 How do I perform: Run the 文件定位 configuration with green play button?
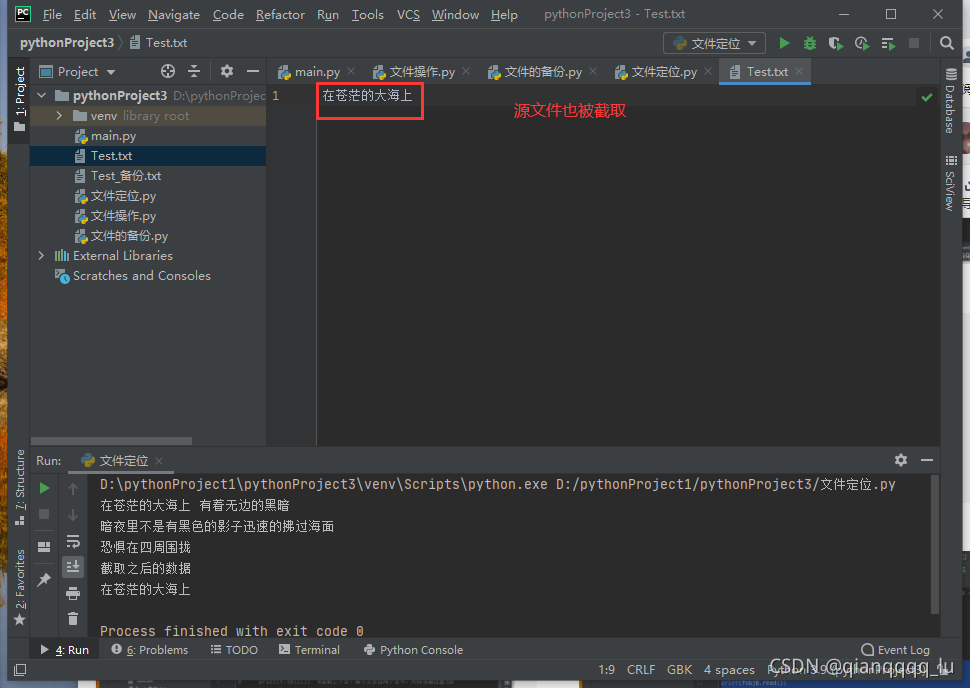(784, 43)
